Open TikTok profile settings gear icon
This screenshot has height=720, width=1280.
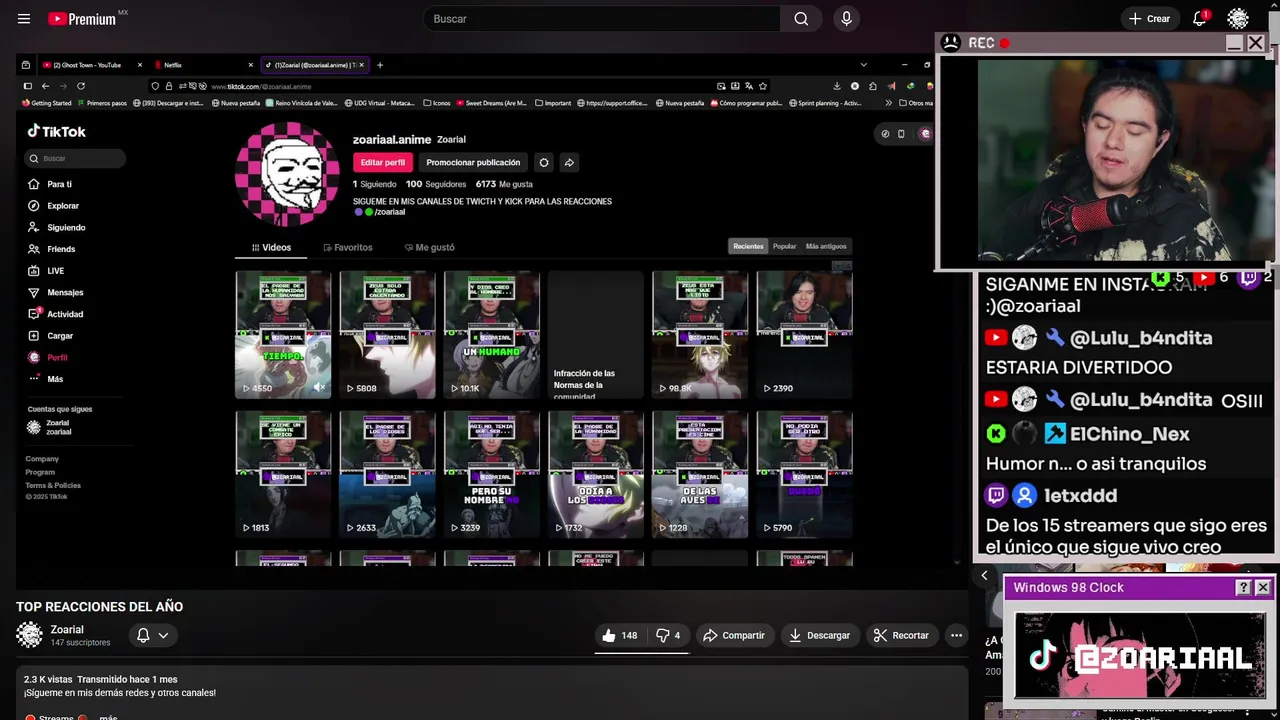point(544,162)
